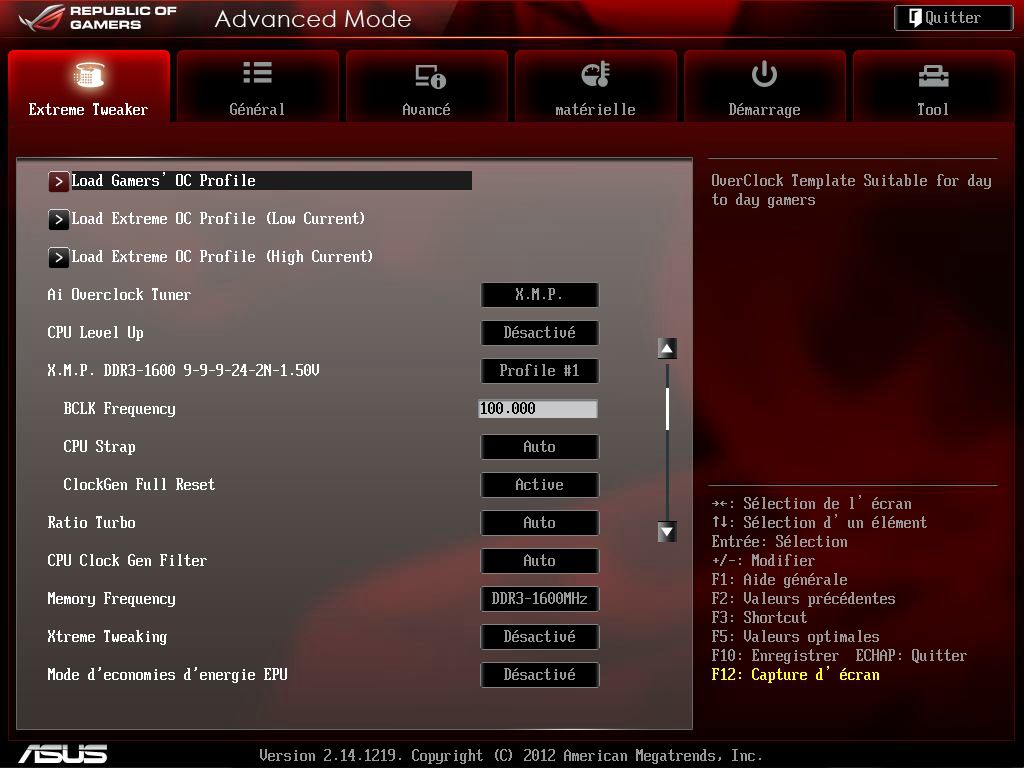Open the Extreme Tweaker tab

(89, 86)
